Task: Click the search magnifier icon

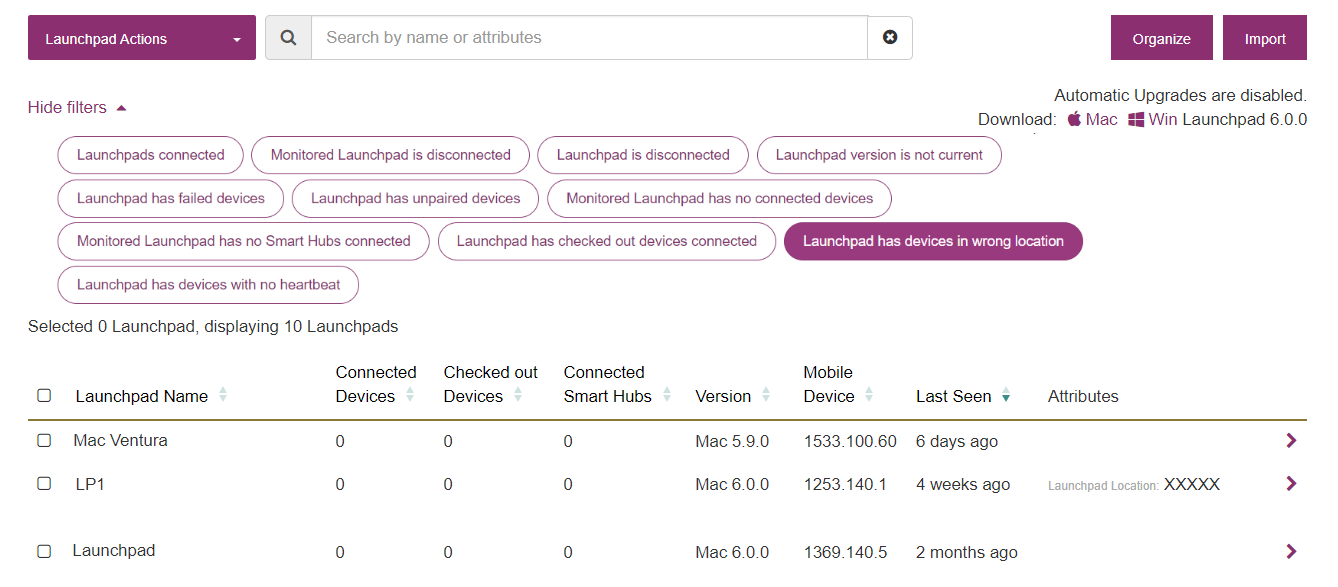Action: (288, 37)
